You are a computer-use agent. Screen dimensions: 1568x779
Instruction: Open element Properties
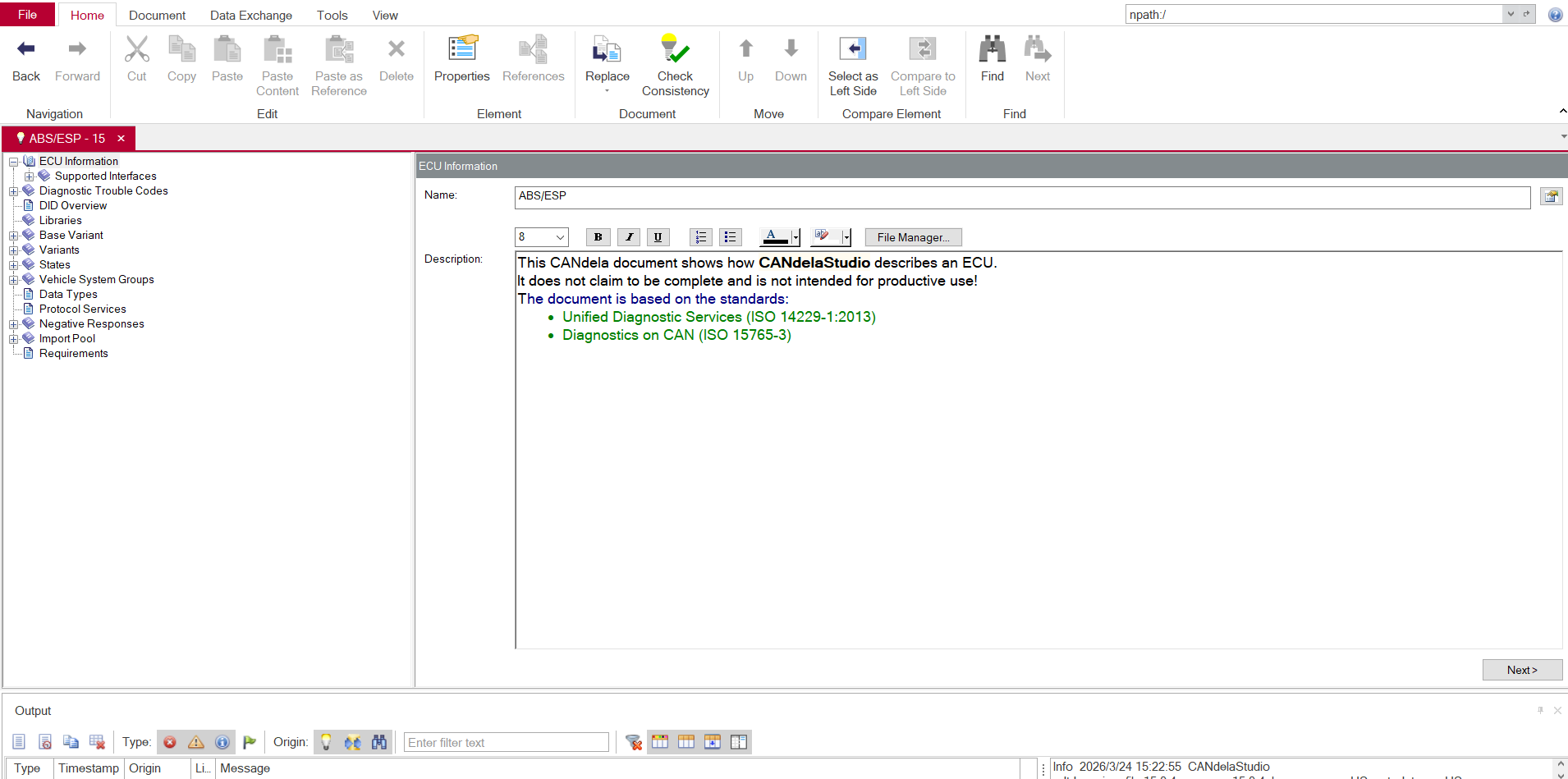tap(462, 59)
